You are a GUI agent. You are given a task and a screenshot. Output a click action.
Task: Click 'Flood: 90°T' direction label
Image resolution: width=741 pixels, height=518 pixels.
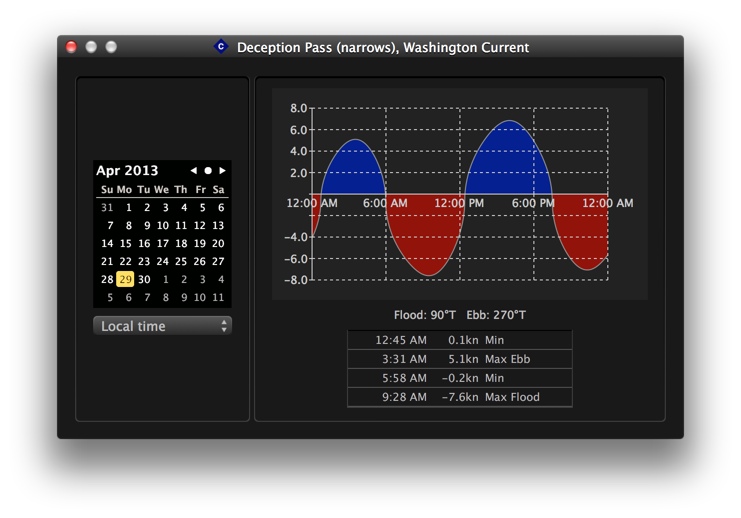point(425,315)
